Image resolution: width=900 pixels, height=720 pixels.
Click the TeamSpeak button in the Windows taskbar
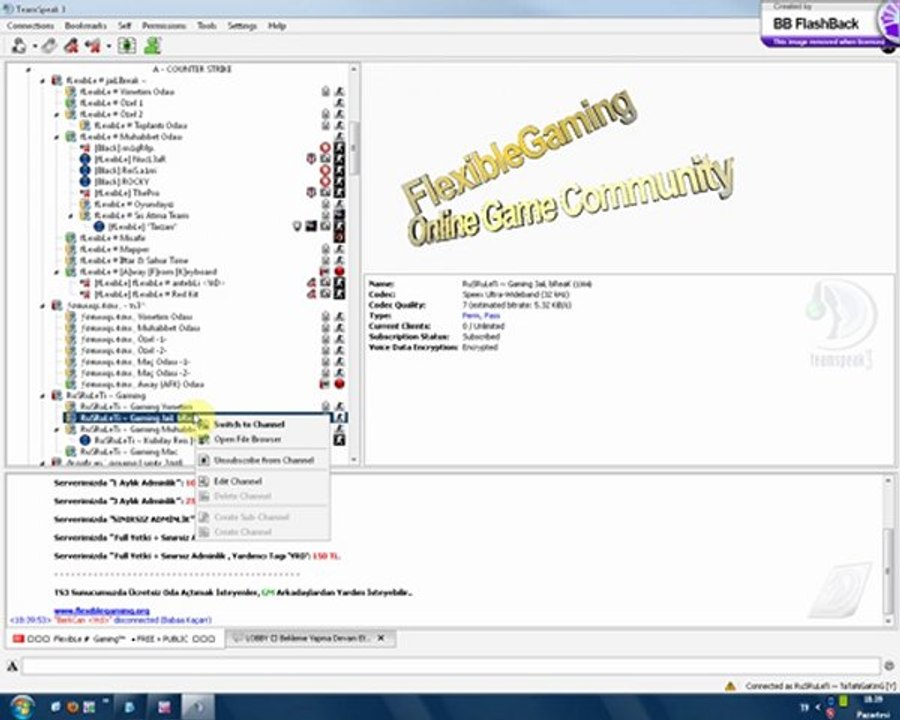197,707
